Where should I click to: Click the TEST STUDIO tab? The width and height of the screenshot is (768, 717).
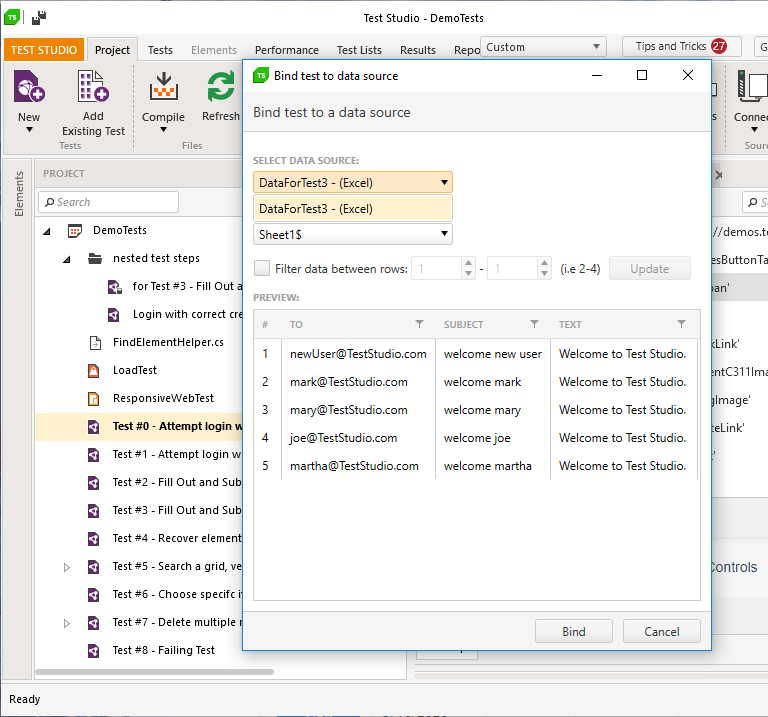[x=44, y=50]
